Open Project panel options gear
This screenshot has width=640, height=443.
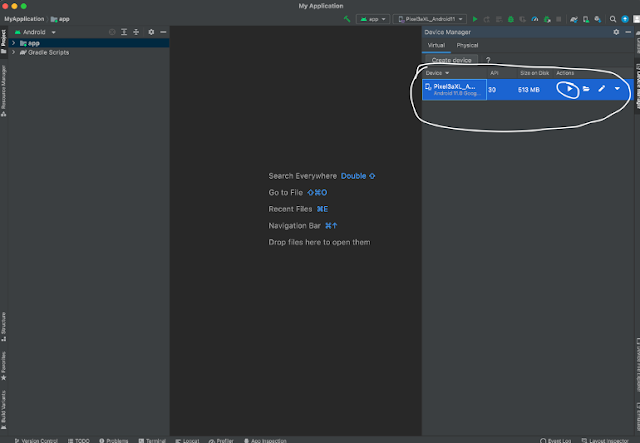151,32
